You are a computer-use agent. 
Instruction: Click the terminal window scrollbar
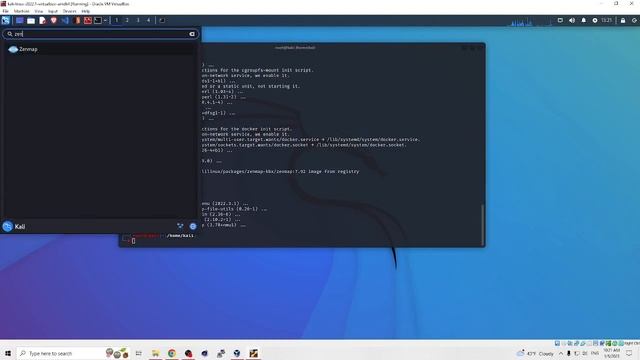482,224
